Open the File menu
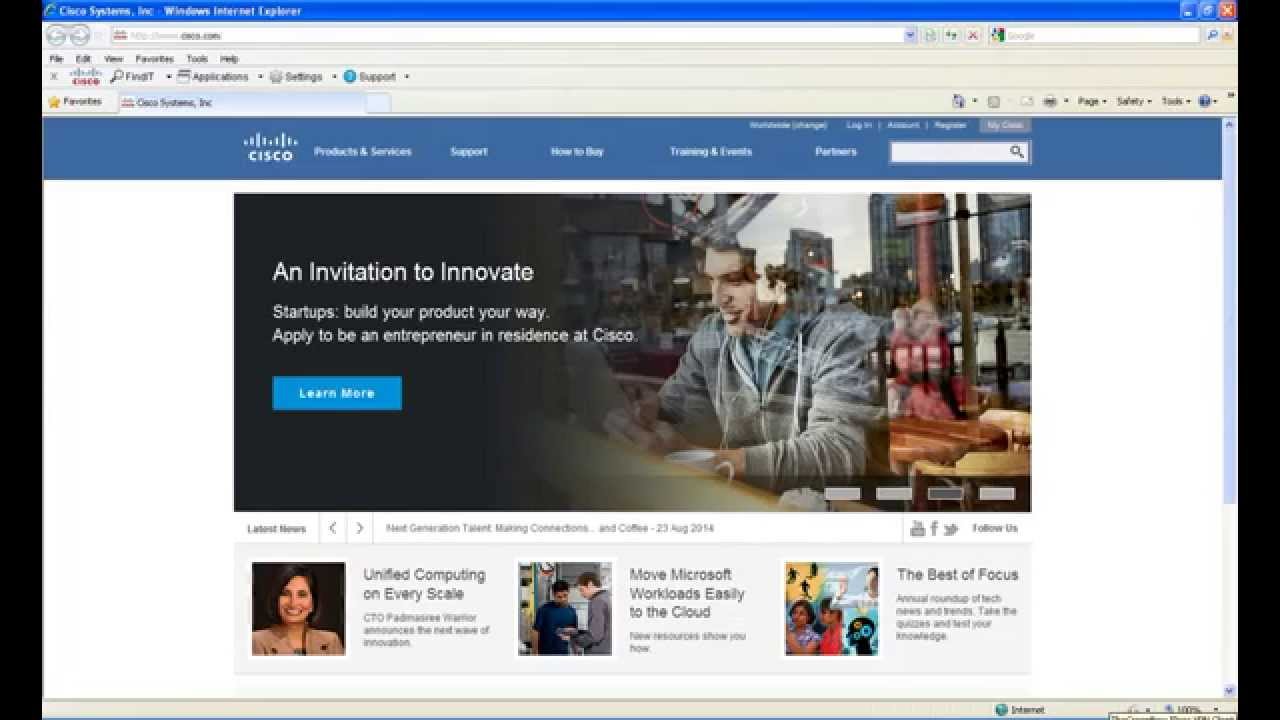The image size is (1280, 720). coord(56,59)
